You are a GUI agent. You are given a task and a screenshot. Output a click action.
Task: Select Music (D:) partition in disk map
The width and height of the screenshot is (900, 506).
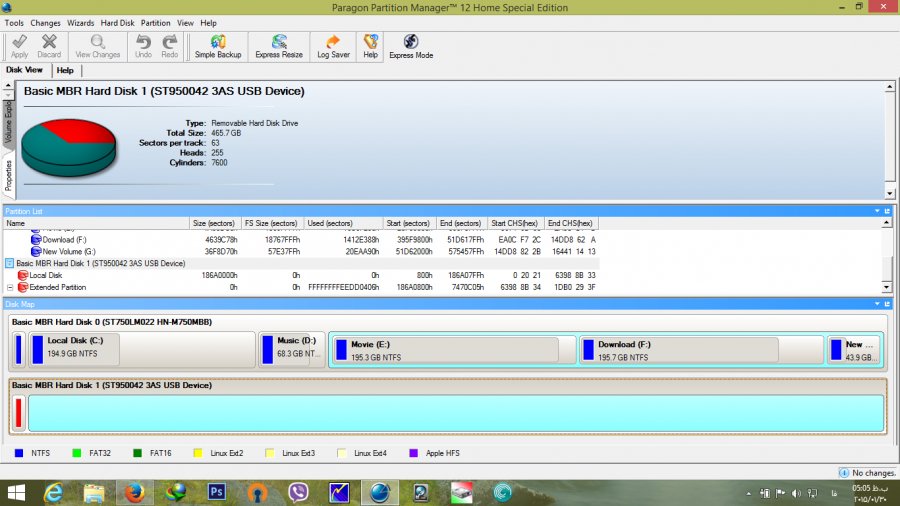click(x=292, y=349)
